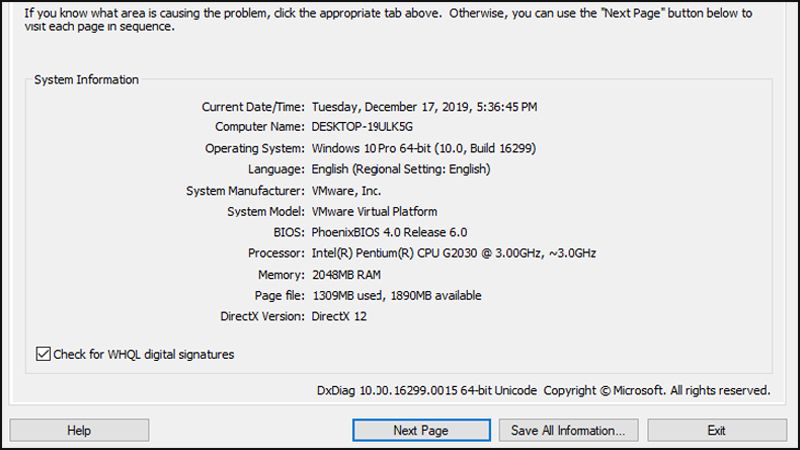Click the computer name DESKTOP-19ULK5G

363,127
